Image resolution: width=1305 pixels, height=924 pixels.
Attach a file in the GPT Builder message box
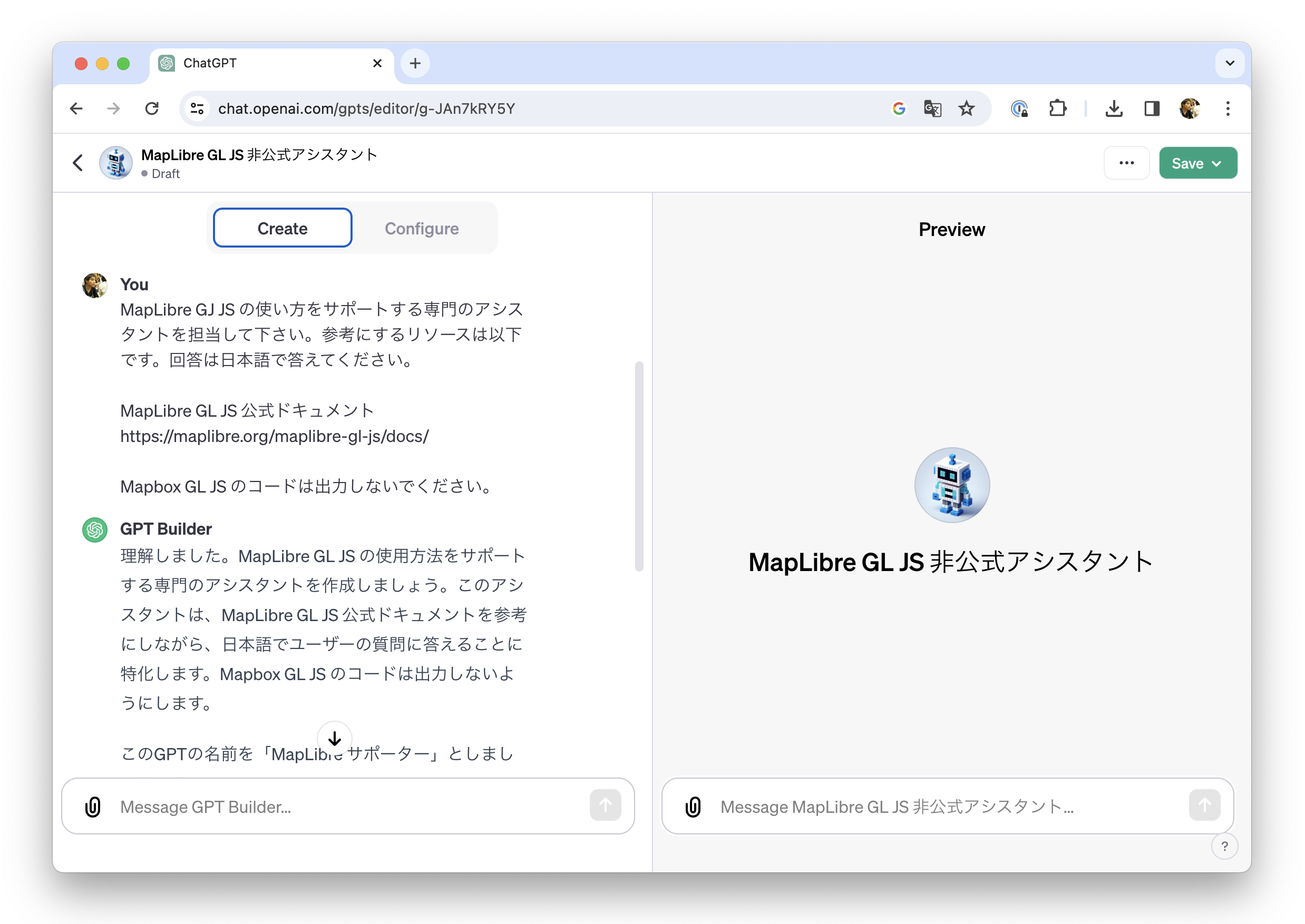tap(93, 806)
